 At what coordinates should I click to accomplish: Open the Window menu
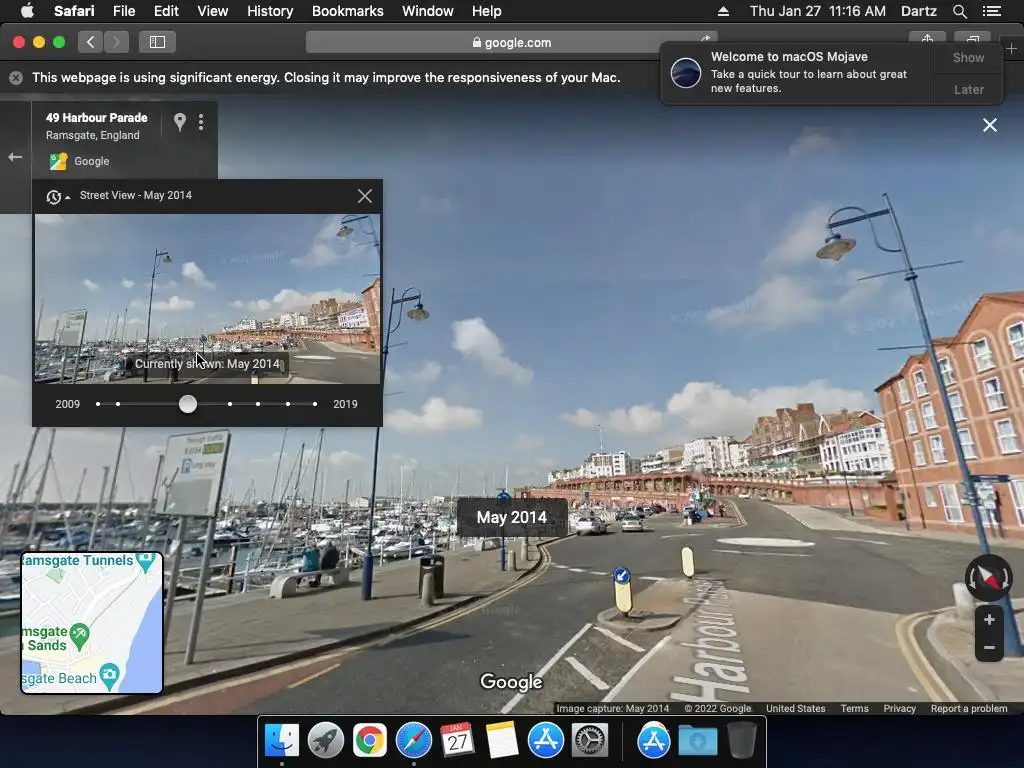pos(428,11)
